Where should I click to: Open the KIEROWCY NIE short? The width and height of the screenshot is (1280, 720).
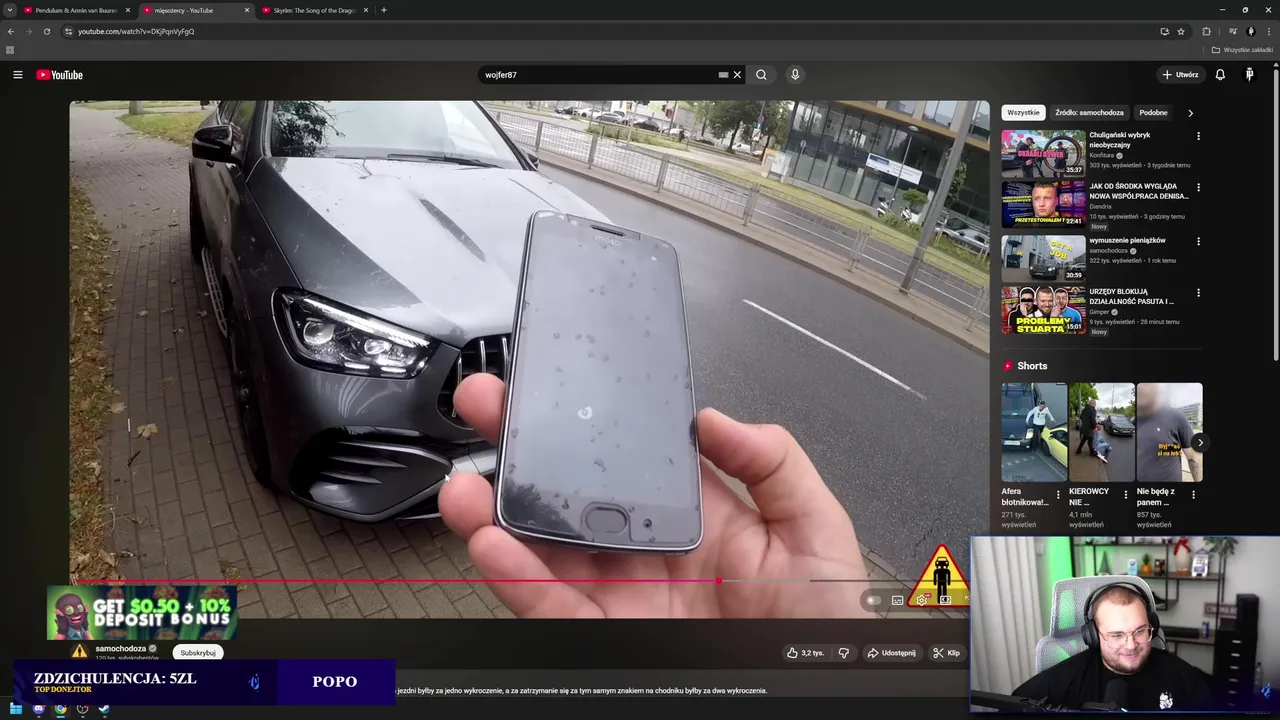click(1101, 432)
